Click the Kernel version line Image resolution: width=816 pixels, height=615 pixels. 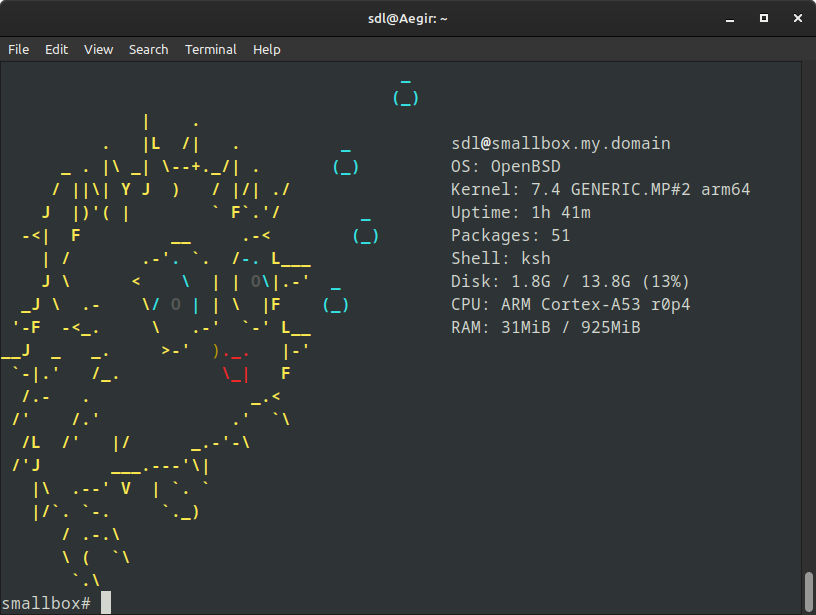600,190
